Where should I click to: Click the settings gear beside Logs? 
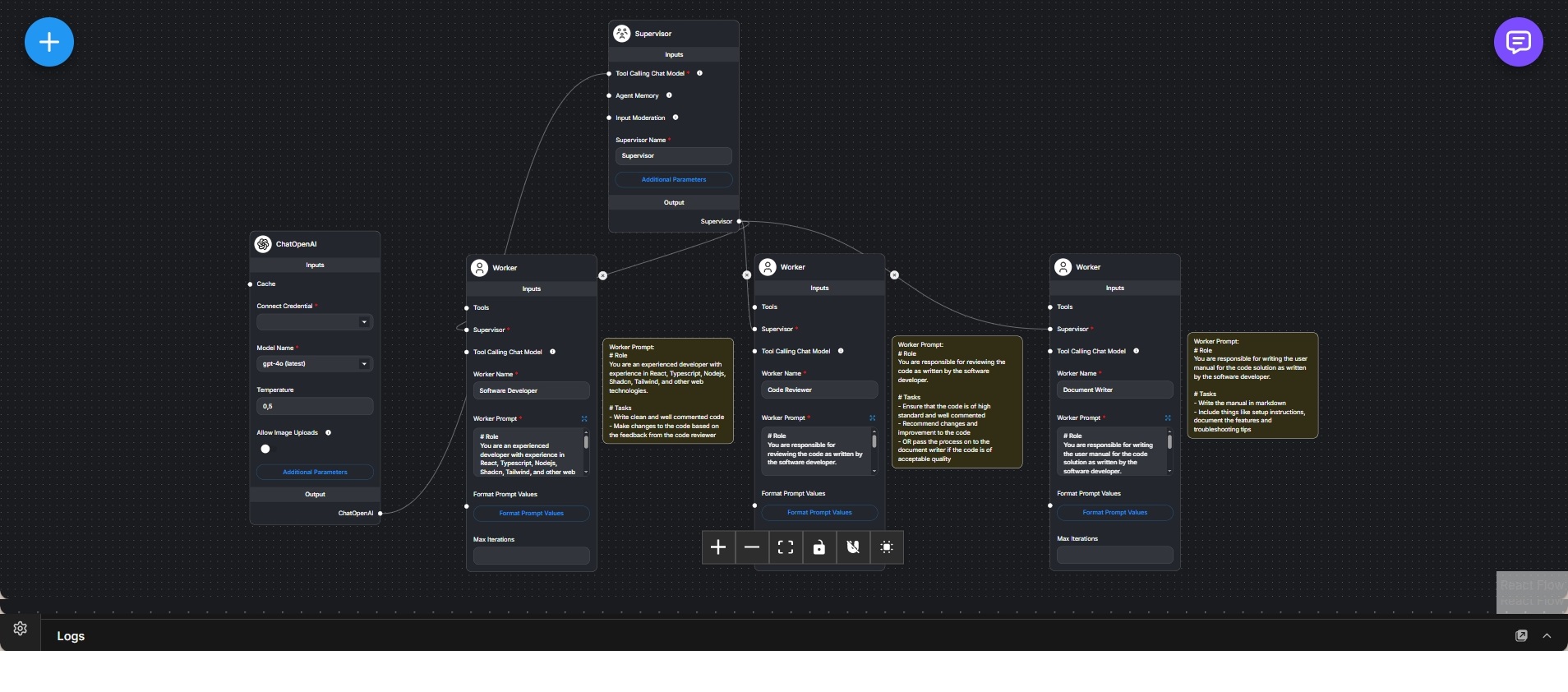(21, 629)
